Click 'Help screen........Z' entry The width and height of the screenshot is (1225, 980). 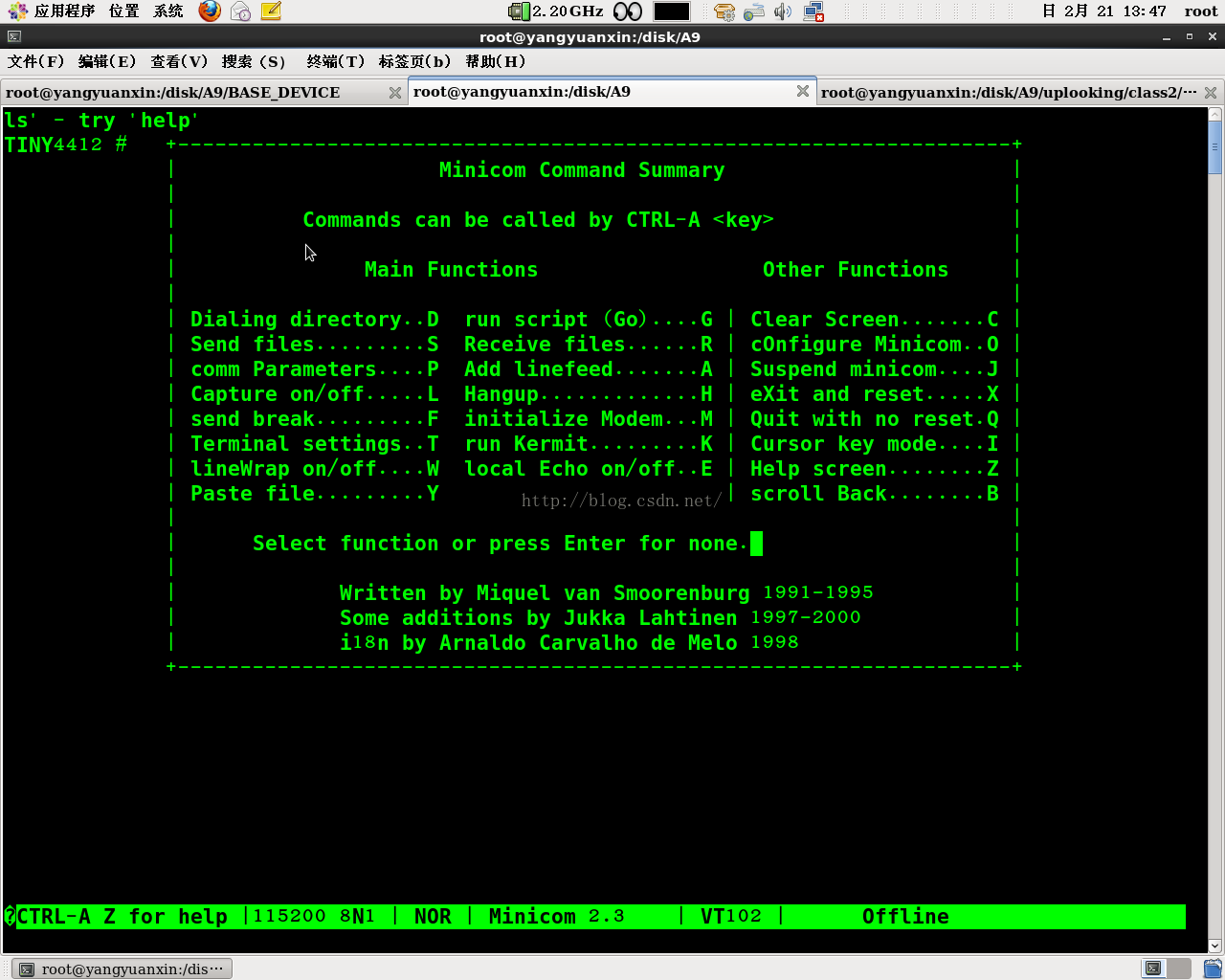click(875, 469)
